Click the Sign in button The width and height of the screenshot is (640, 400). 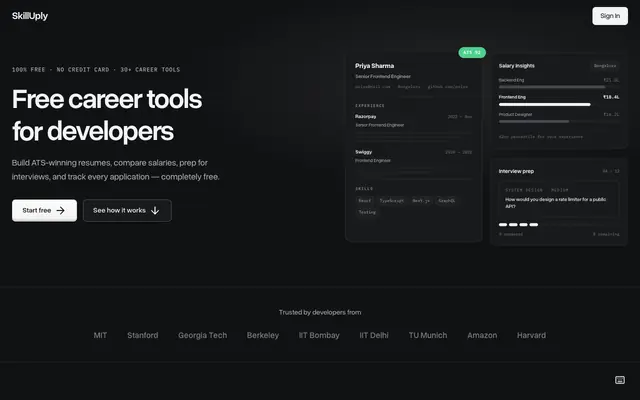point(610,16)
